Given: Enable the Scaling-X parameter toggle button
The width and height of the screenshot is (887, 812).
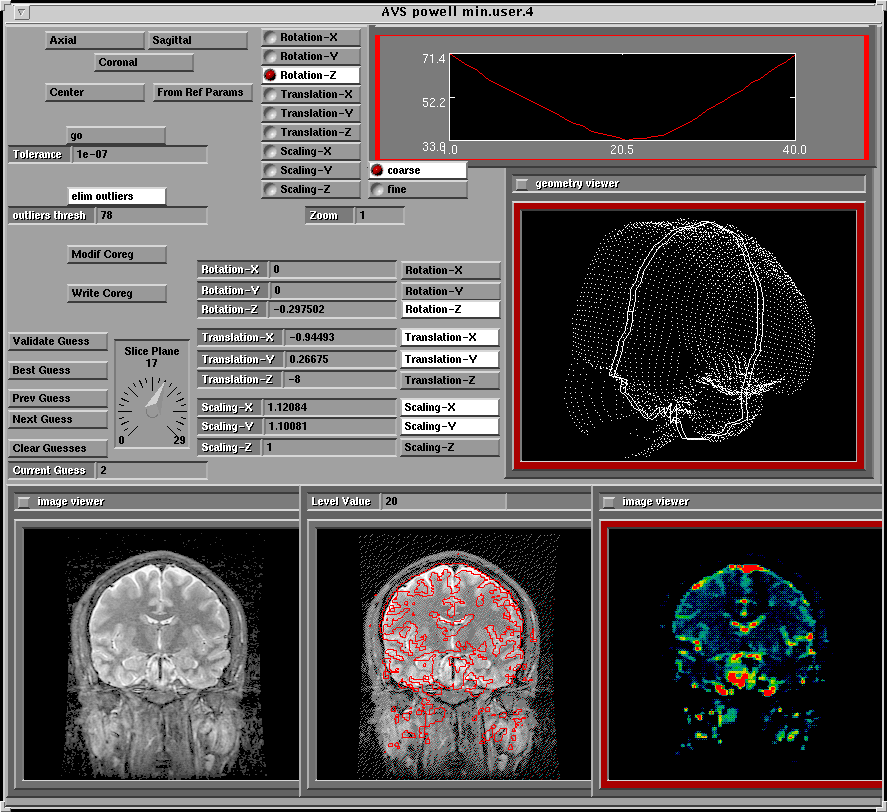Looking at the screenshot, I should click(450, 408).
